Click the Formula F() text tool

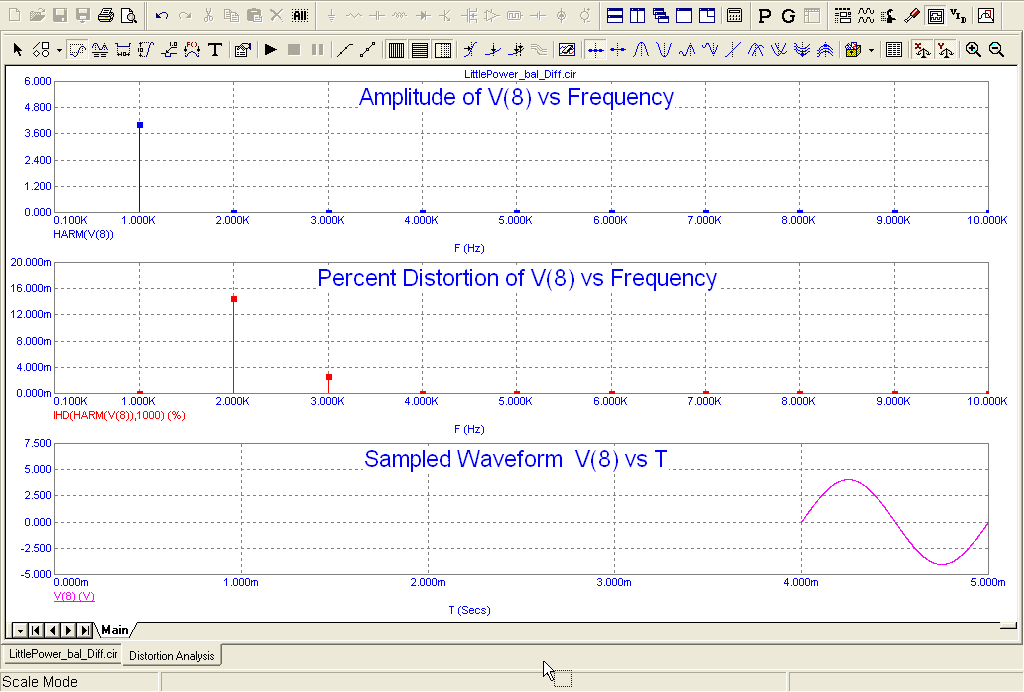192,50
